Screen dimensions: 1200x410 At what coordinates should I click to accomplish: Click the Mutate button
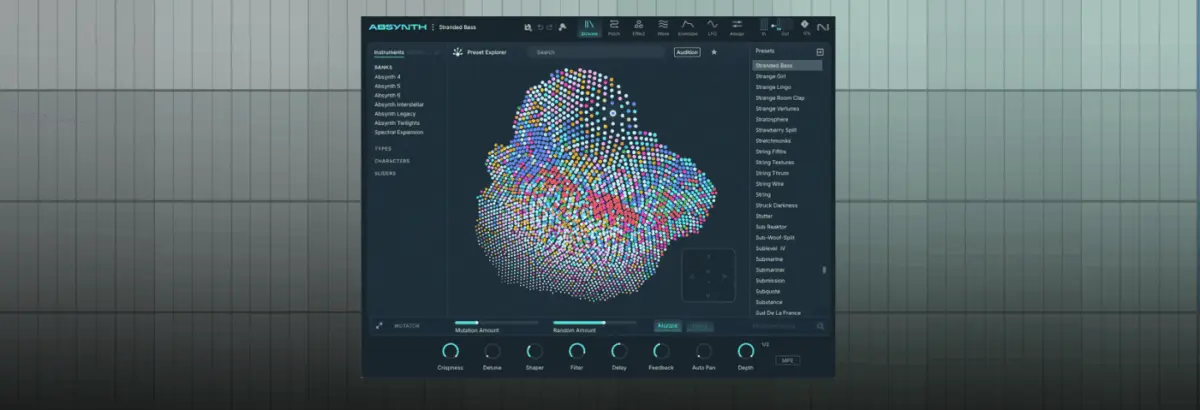tap(668, 326)
